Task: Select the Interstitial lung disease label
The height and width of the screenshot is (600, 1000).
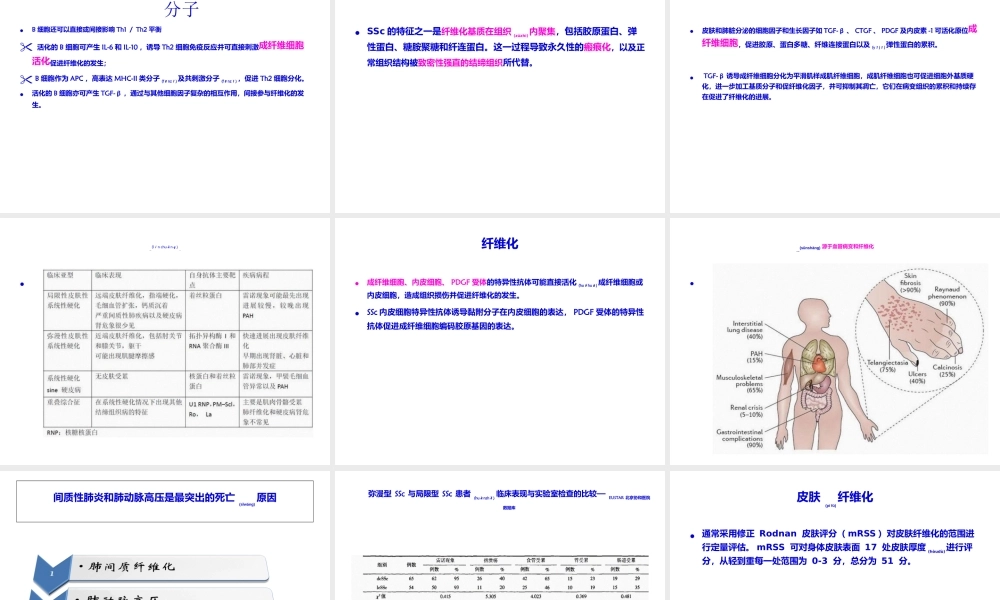Action: coord(748,329)
